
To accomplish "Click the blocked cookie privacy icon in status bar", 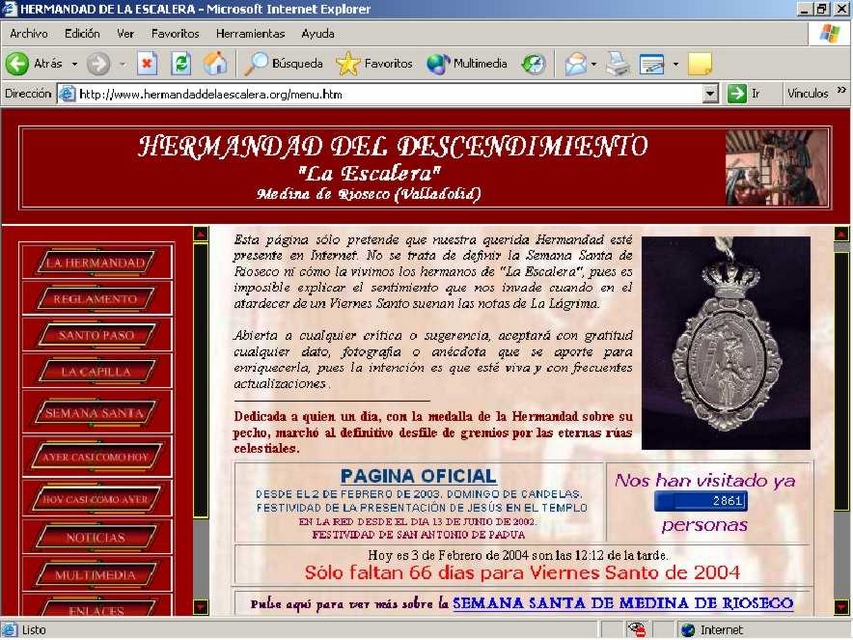I will (636, 630).
